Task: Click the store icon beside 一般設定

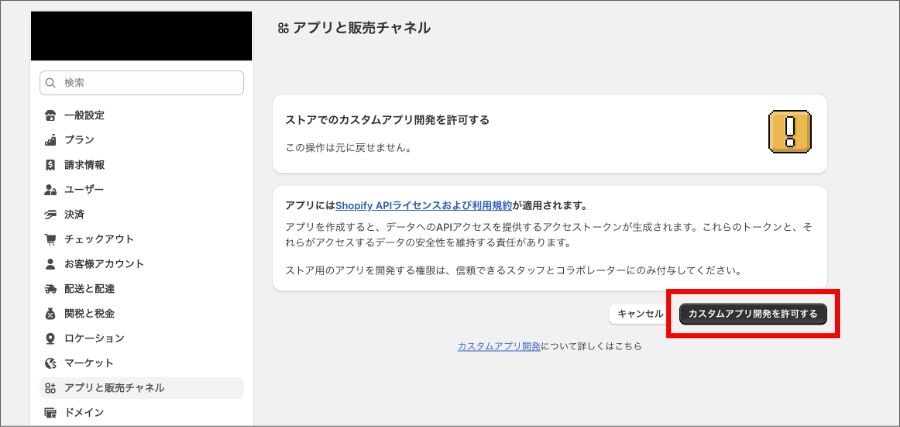Action: pos(51,115)
